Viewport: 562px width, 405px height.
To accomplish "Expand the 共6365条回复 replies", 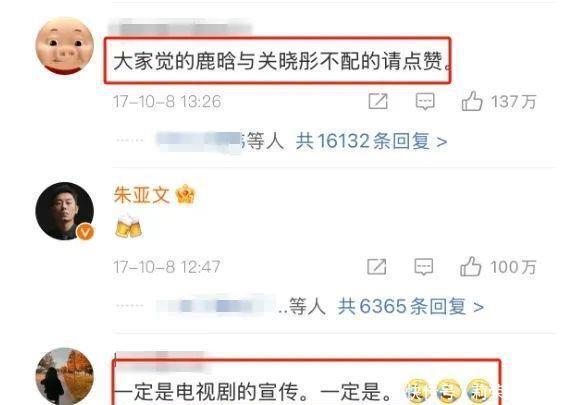I will tap(411, 307).
